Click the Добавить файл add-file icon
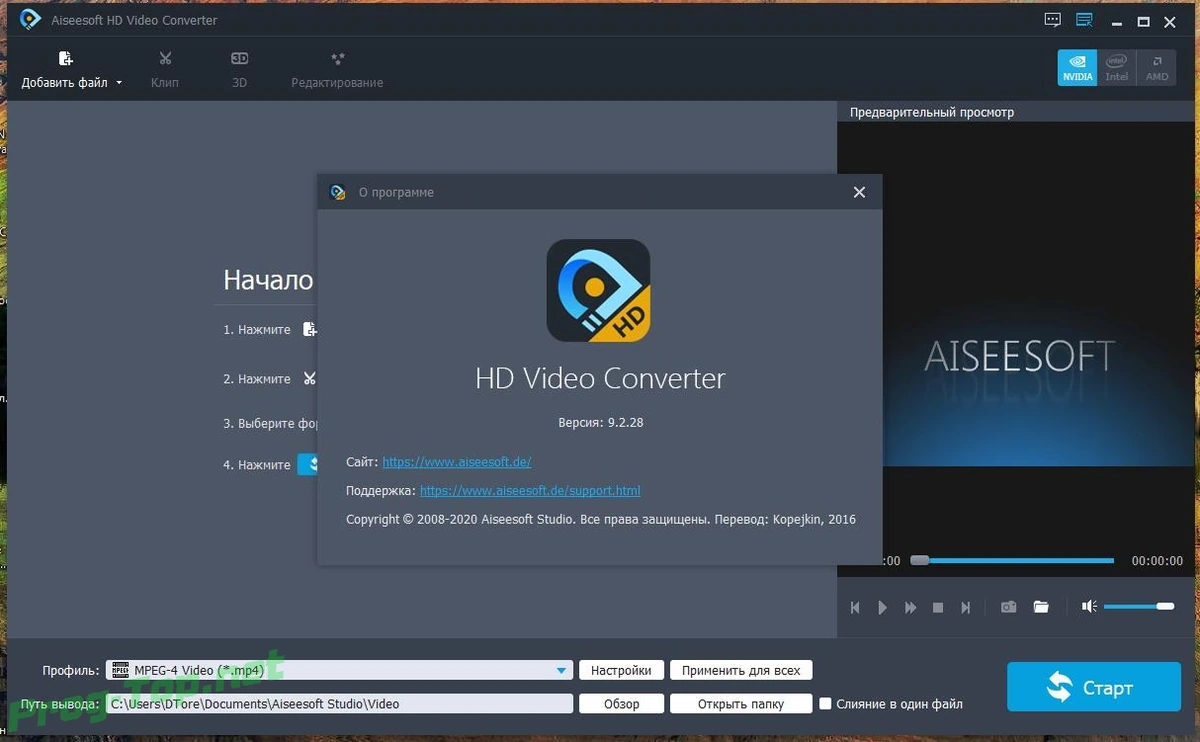The width and height of the screenshot is (1200, 742). tap(65, 59)
